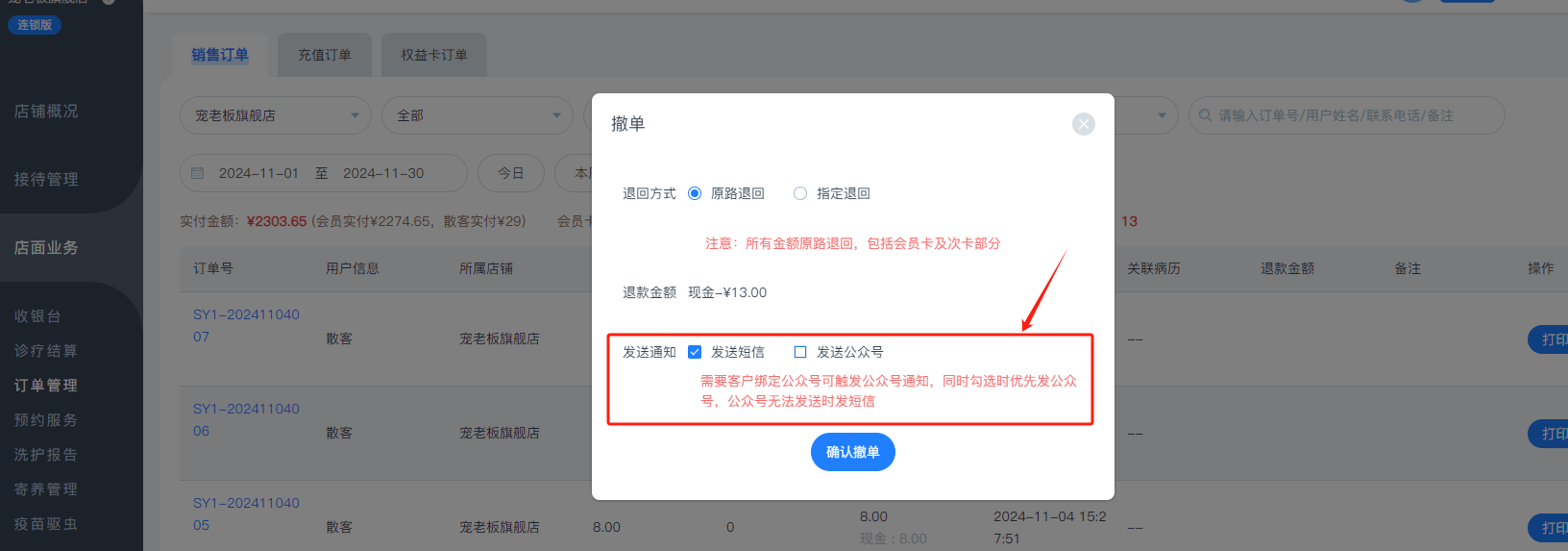Click the search field for 订单号/用户姓名
This screenshot has height=551, width=1568.
[x=1347, y=115]
